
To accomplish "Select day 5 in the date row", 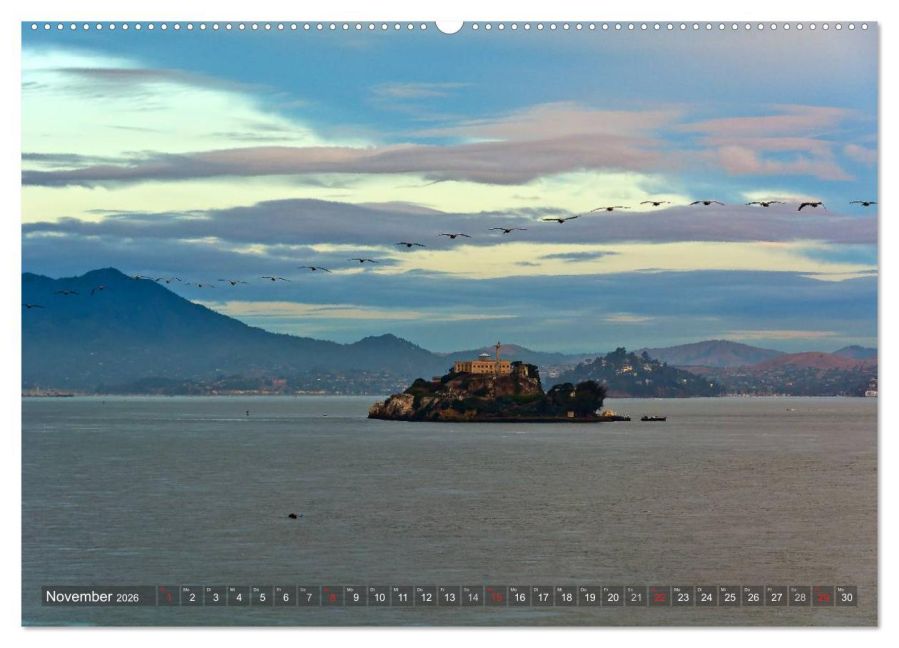I will 261,597.
